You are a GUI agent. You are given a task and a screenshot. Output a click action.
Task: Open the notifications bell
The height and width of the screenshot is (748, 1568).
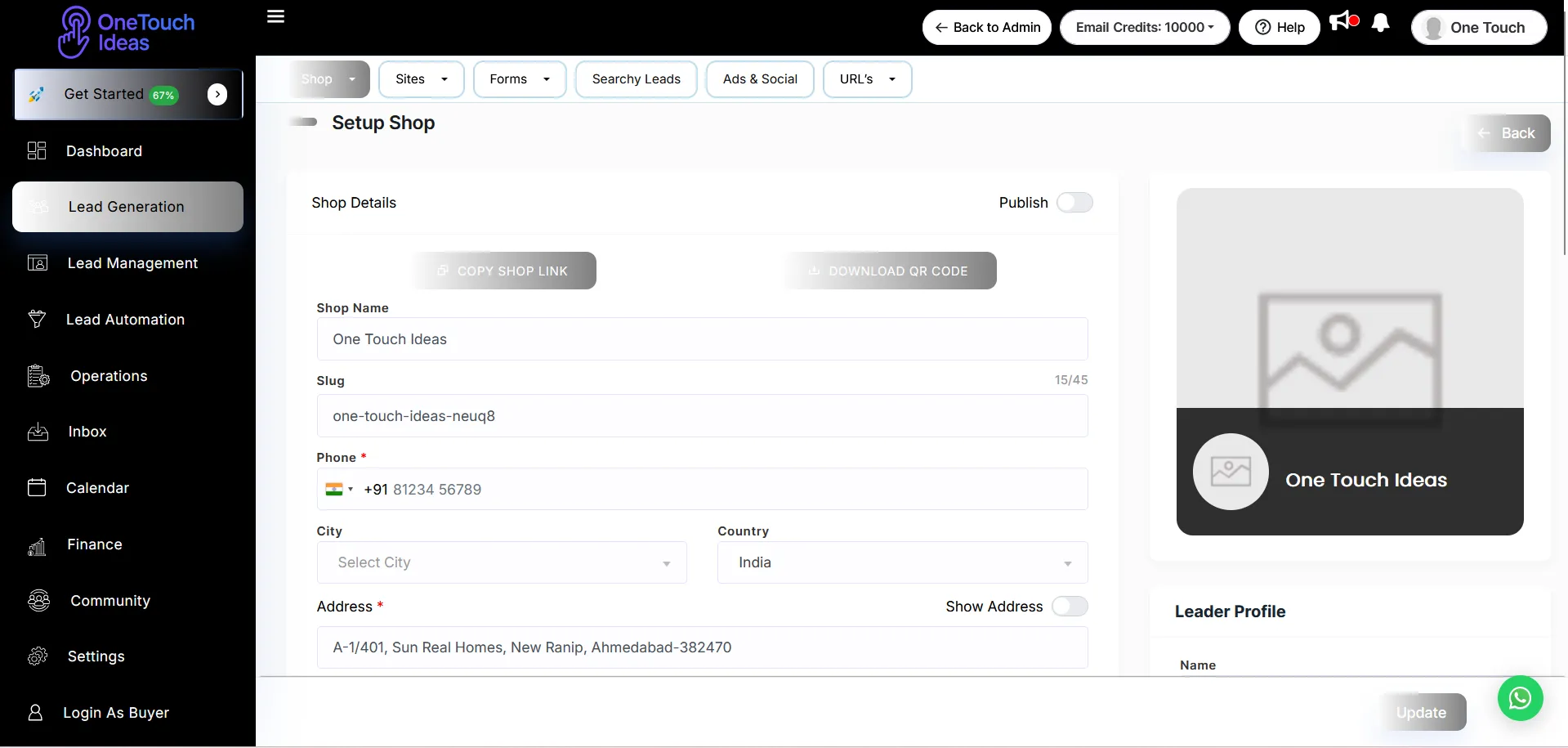tap(1380, 24)
